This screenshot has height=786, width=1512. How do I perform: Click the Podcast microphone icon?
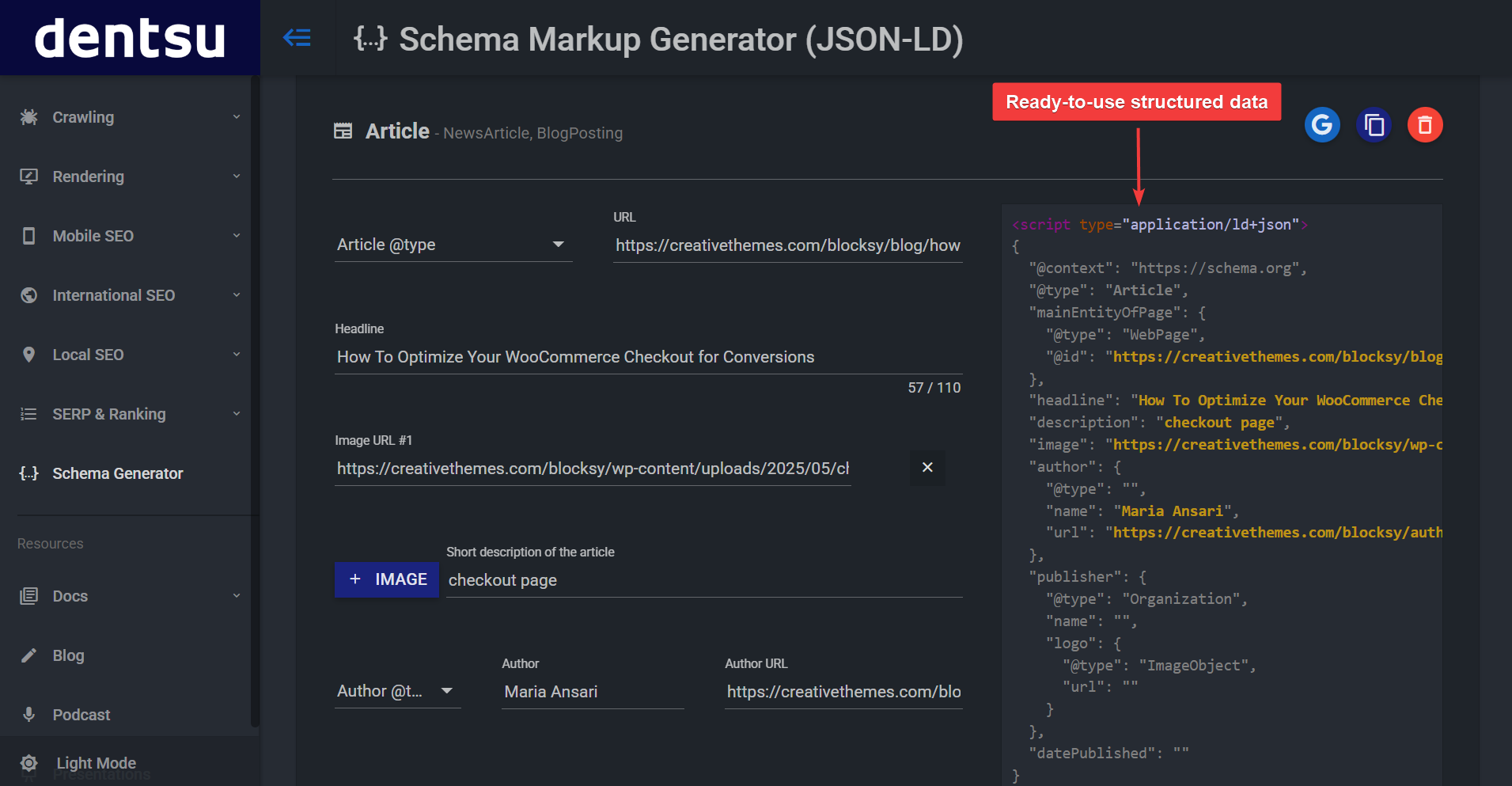pos(29,715)
